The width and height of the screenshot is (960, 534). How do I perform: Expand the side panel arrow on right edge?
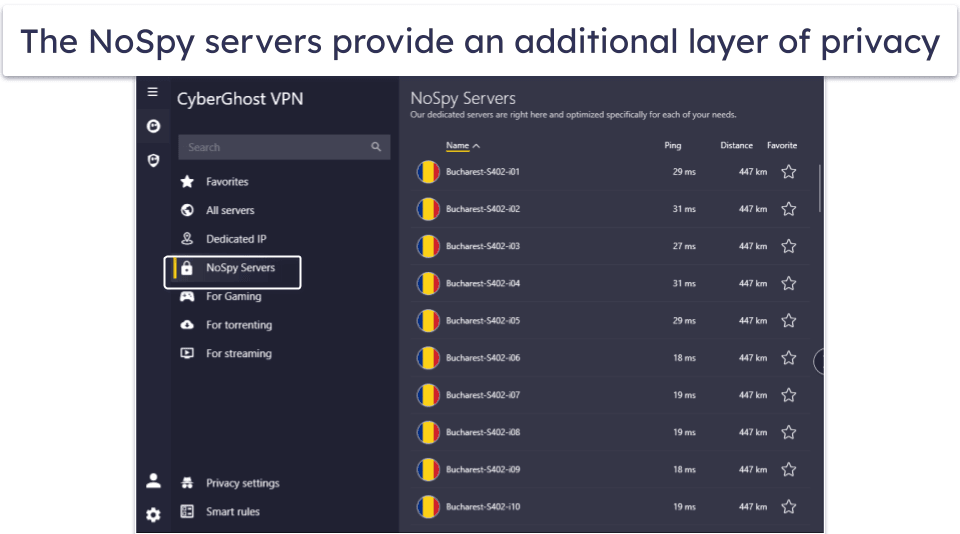(819, 361)
